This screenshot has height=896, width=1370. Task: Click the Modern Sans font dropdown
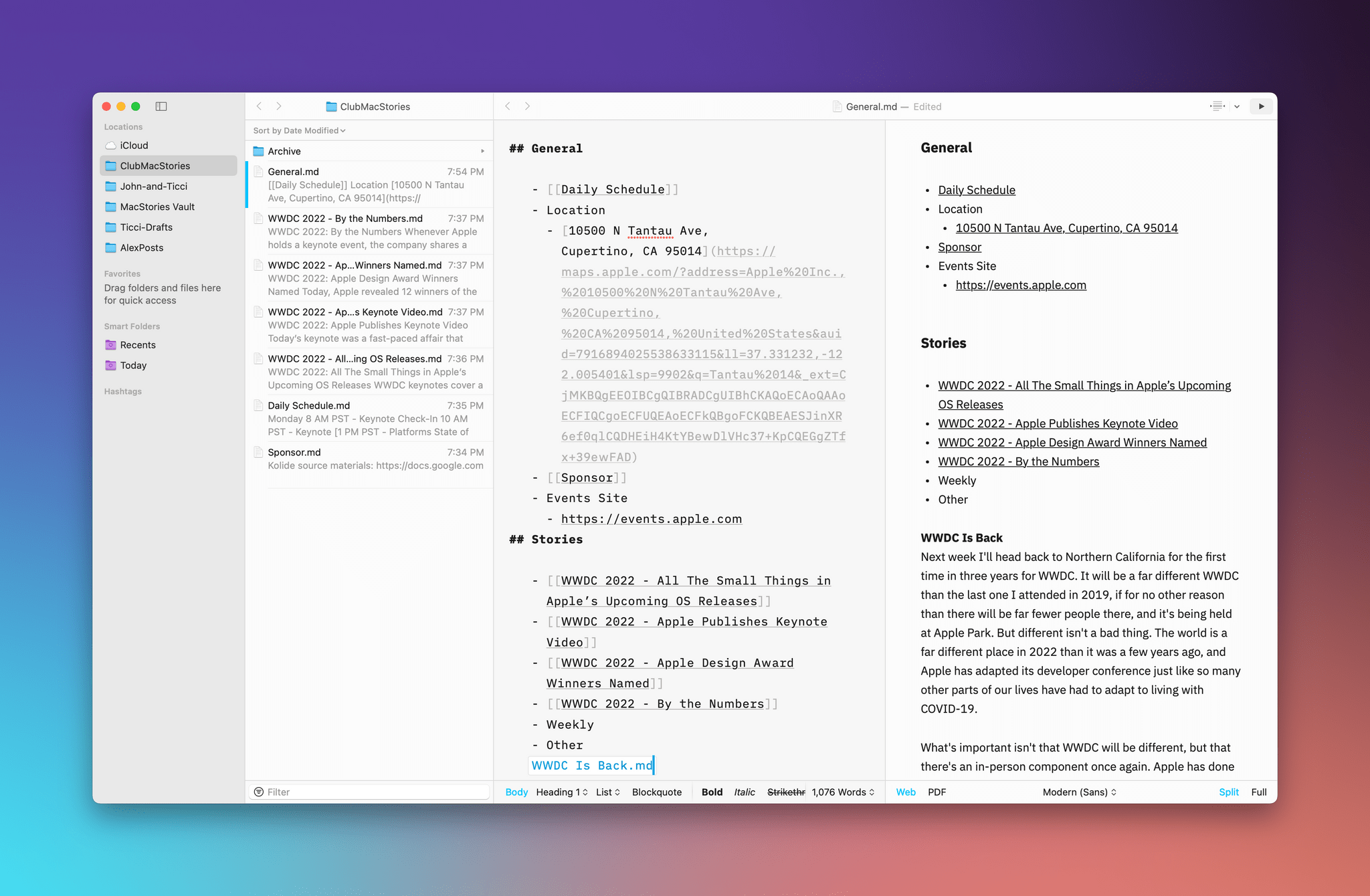tap(1079, 791)
